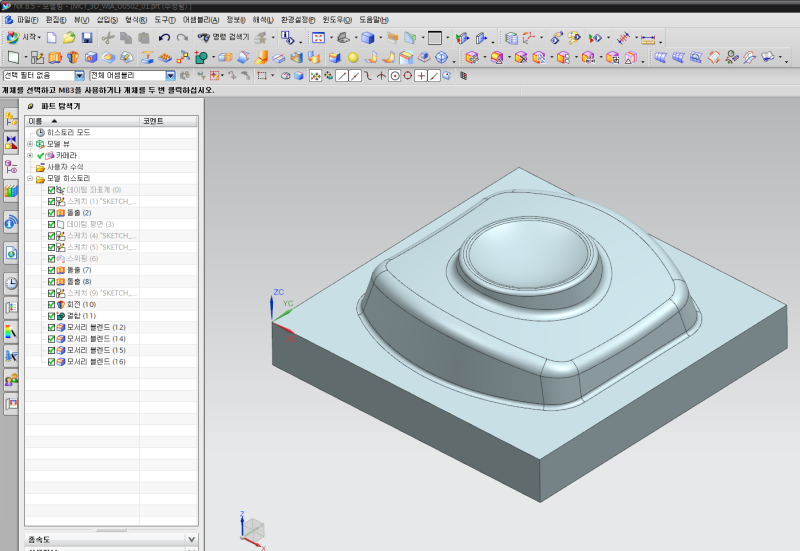Click the measure distance icon

648,38
